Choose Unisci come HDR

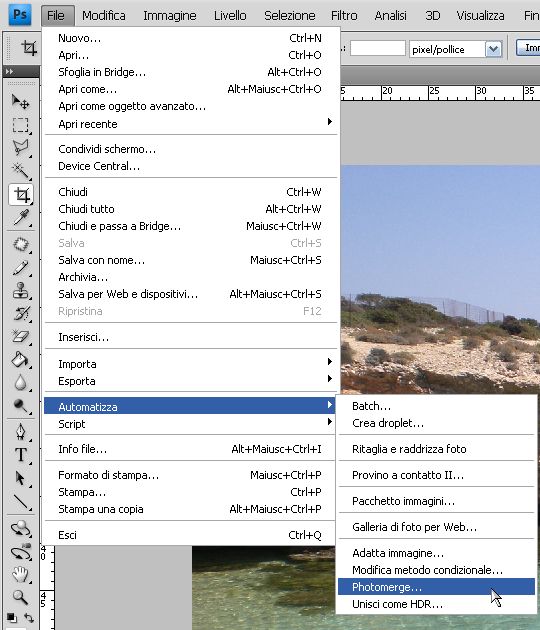[x=436, y=604]
